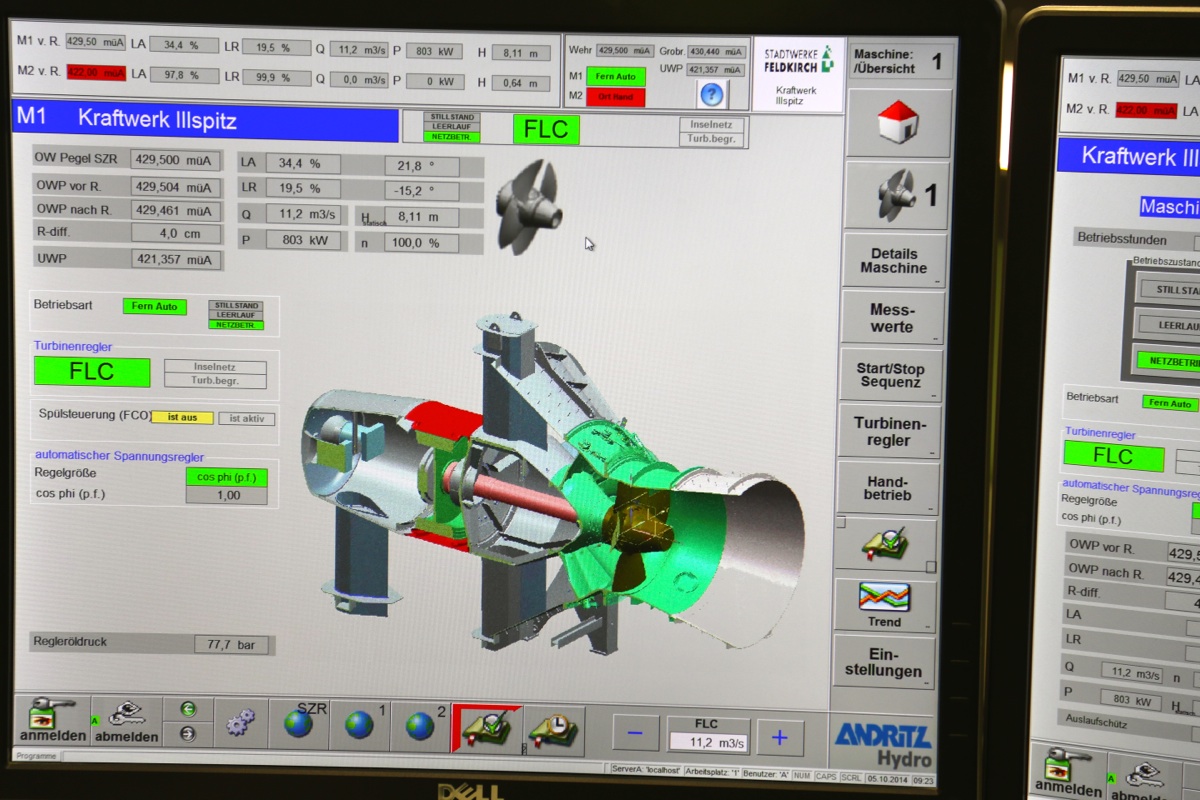Click the blue question mark help icon
This screenshot has width=1200, height=800.
[x=711, y=95]
